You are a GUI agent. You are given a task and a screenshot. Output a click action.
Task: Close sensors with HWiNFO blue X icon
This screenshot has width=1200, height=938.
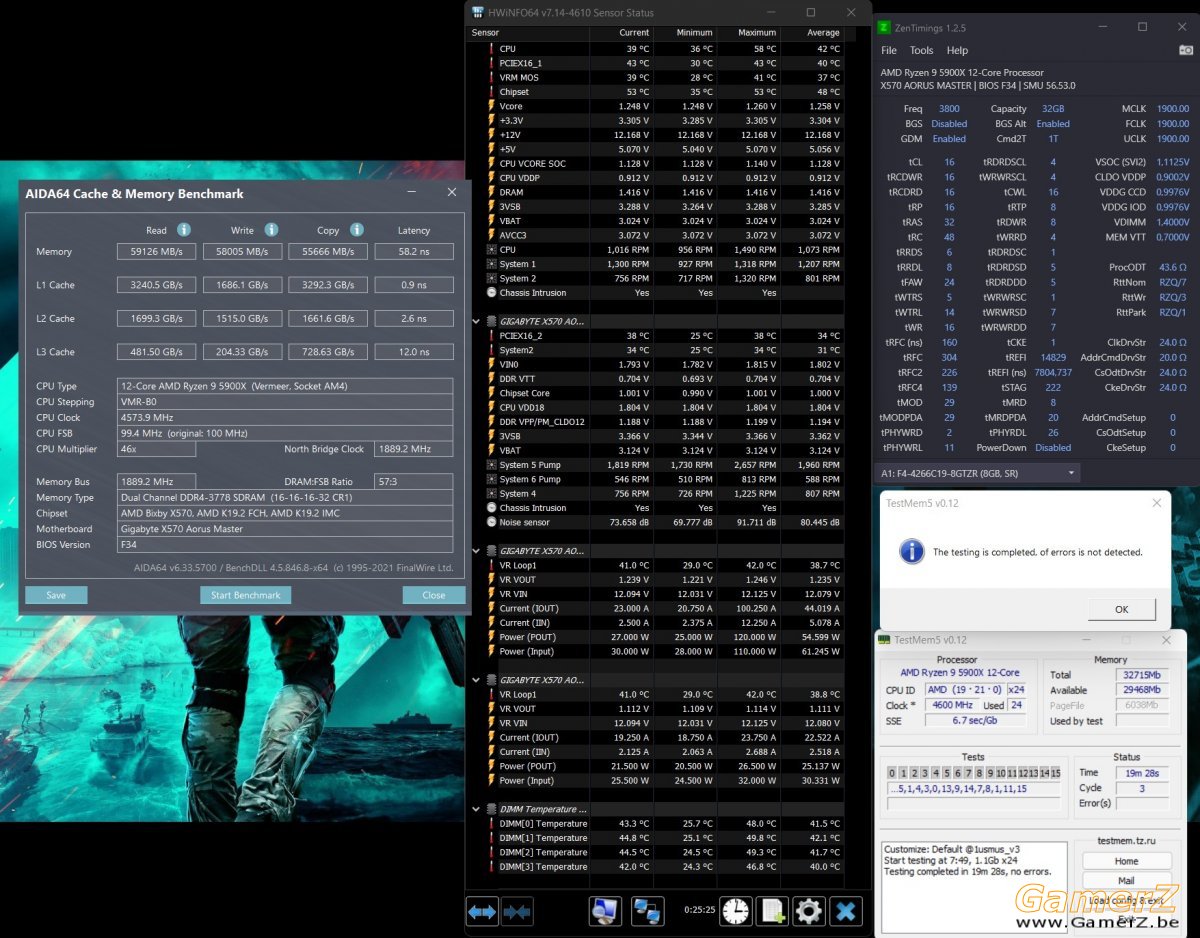pyautogui.click(x=845, y=911)
